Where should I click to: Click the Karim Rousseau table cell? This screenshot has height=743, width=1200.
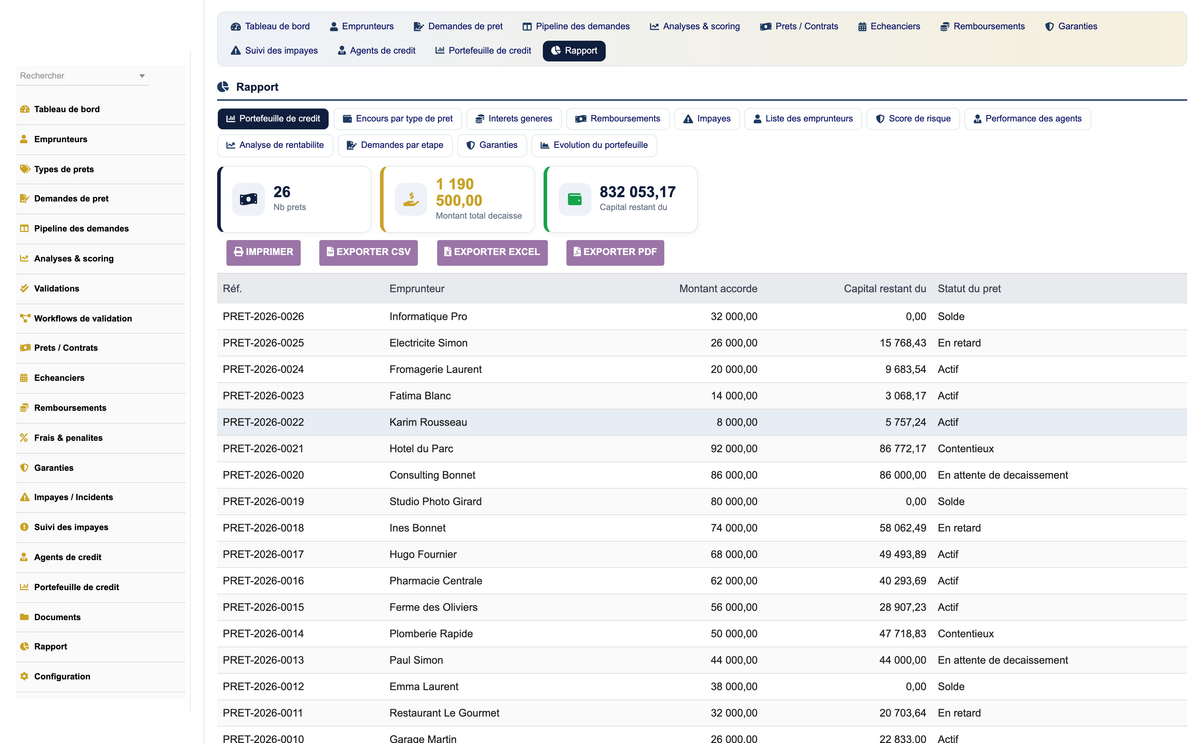428,422
